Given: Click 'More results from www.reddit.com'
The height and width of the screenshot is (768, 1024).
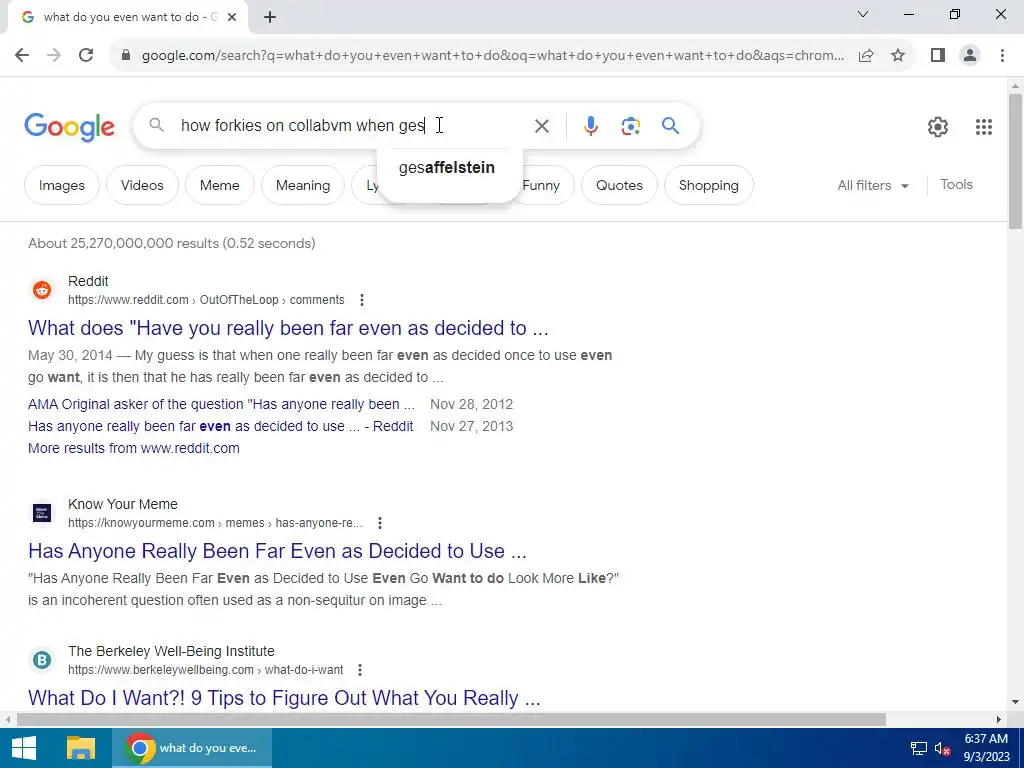Looking at the screenshot, I should [134, 448].
